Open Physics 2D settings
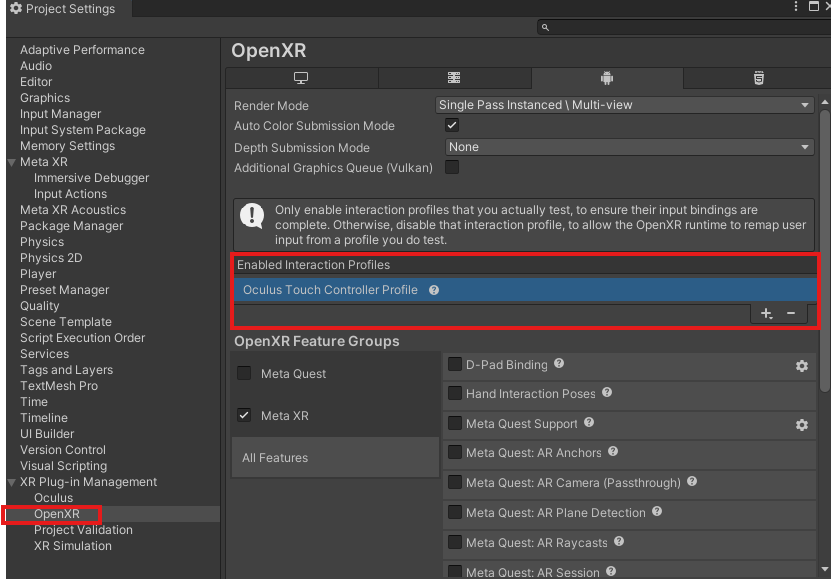 click(x=51, y=258)
